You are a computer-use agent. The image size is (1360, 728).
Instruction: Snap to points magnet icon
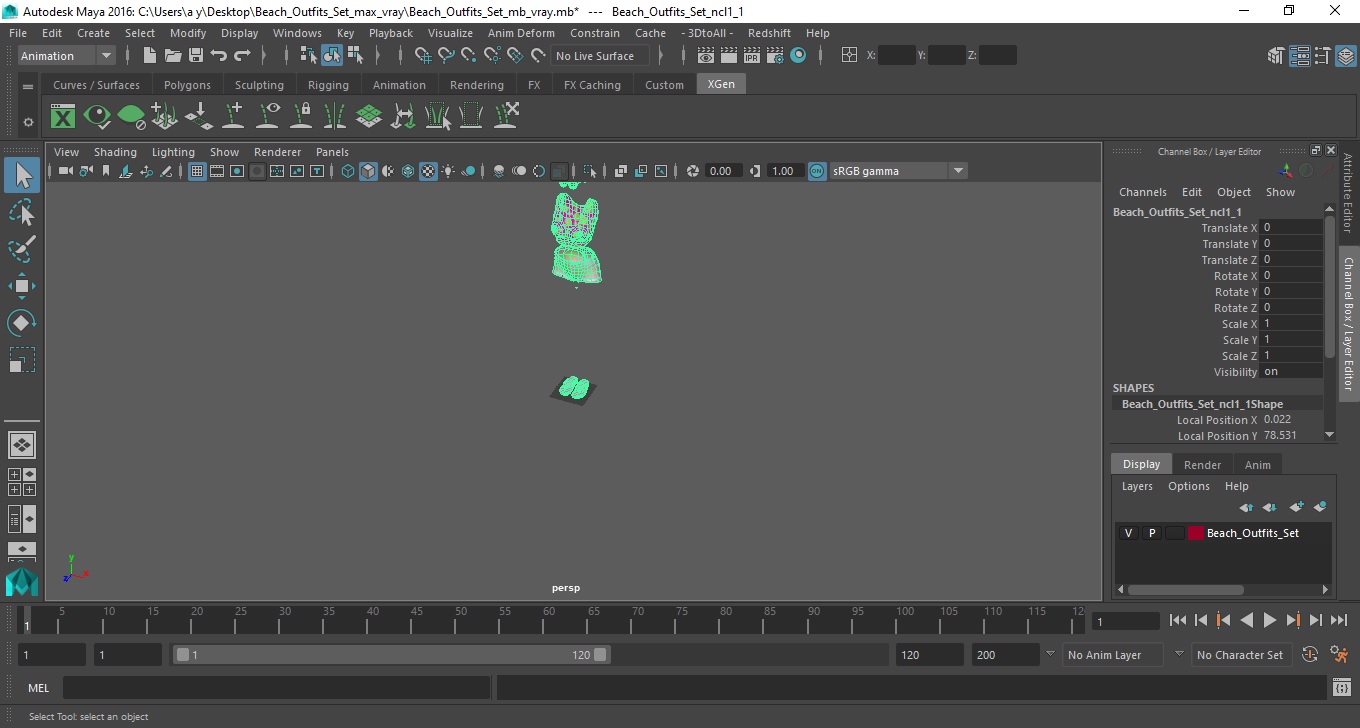(x=469, y=56)
